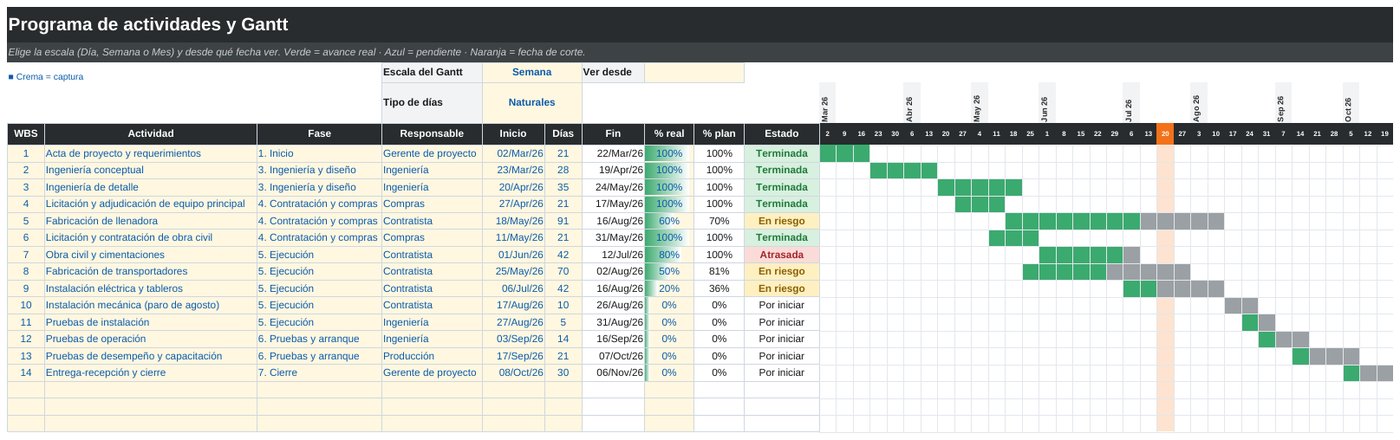Click the empty cream cell beside "Ver desde"

click(694, 72)
